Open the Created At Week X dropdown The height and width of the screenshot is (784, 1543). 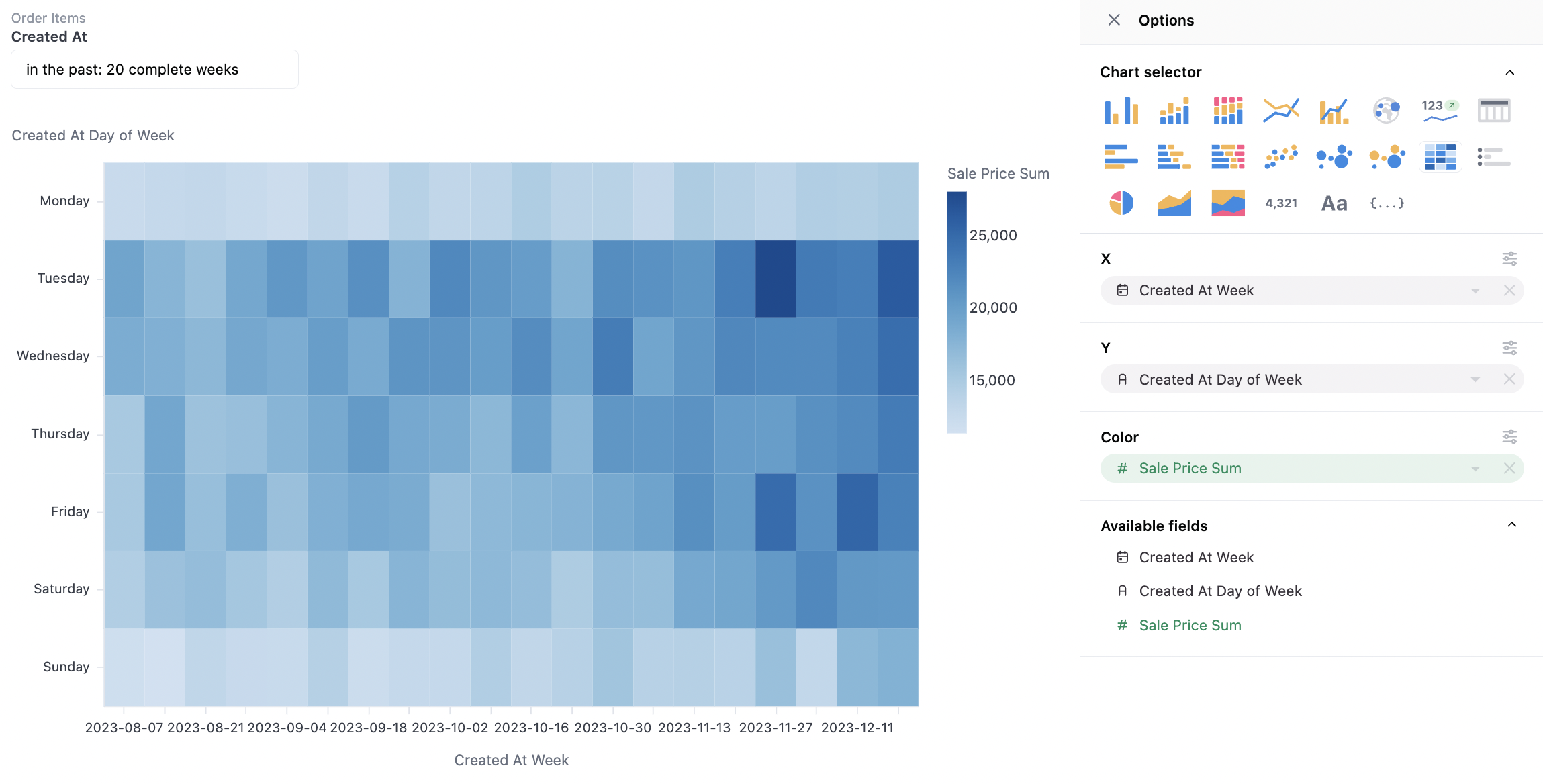[1475, 291]
